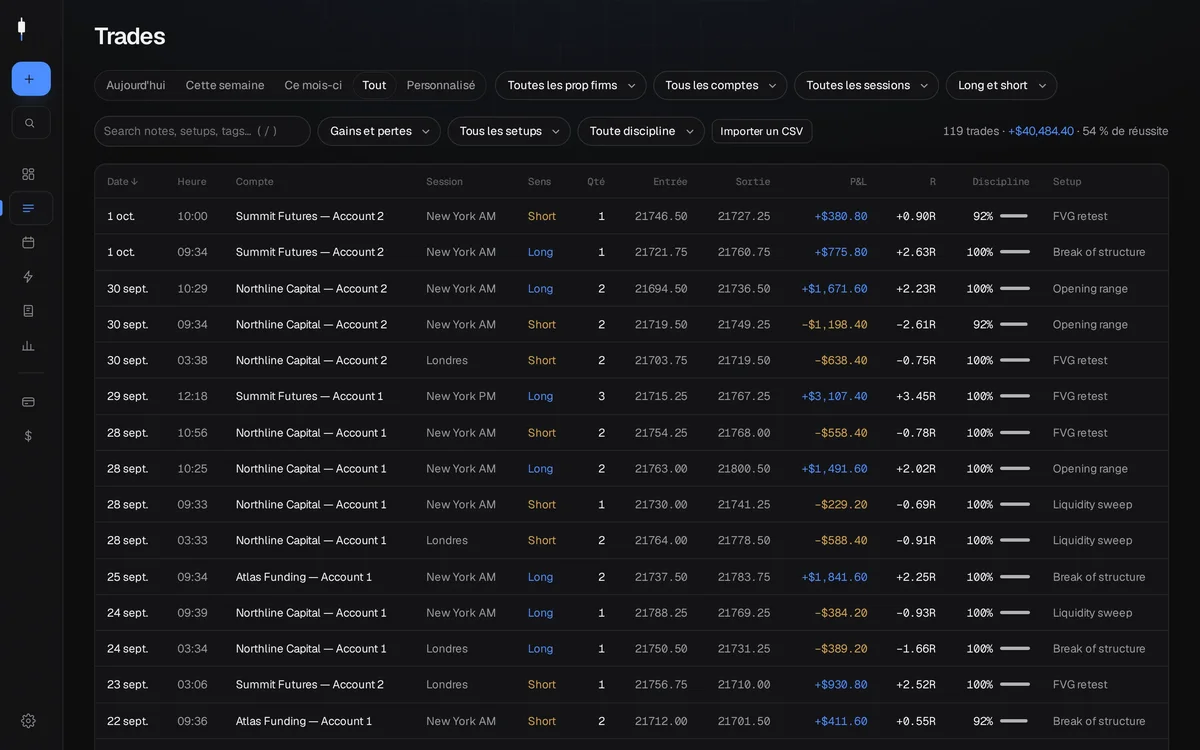Select the Aujourd'hui period tab
This screenshot has width=1200, height=750.
pos(136,85)
